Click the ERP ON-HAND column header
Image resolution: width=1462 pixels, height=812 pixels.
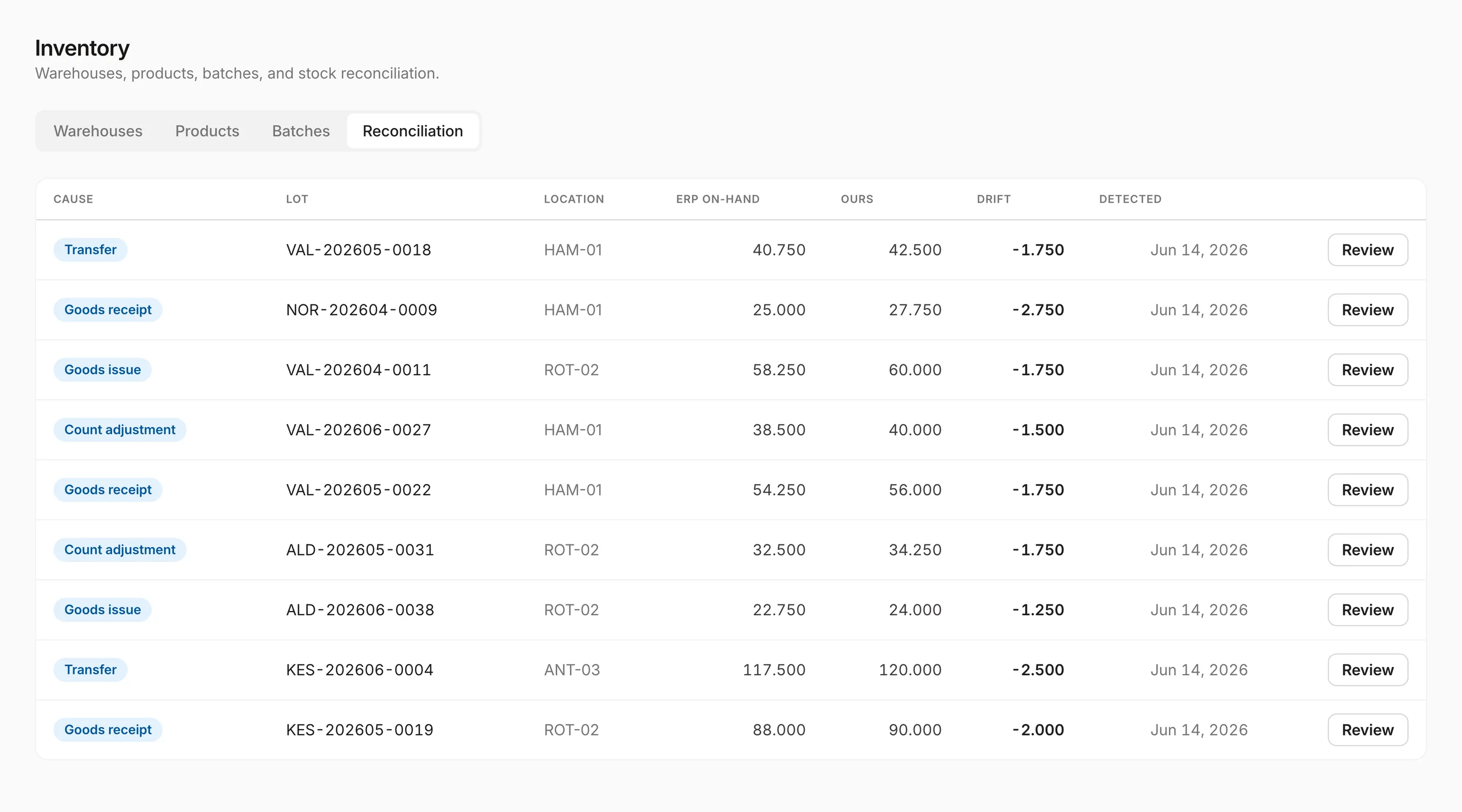pos(717,199)
